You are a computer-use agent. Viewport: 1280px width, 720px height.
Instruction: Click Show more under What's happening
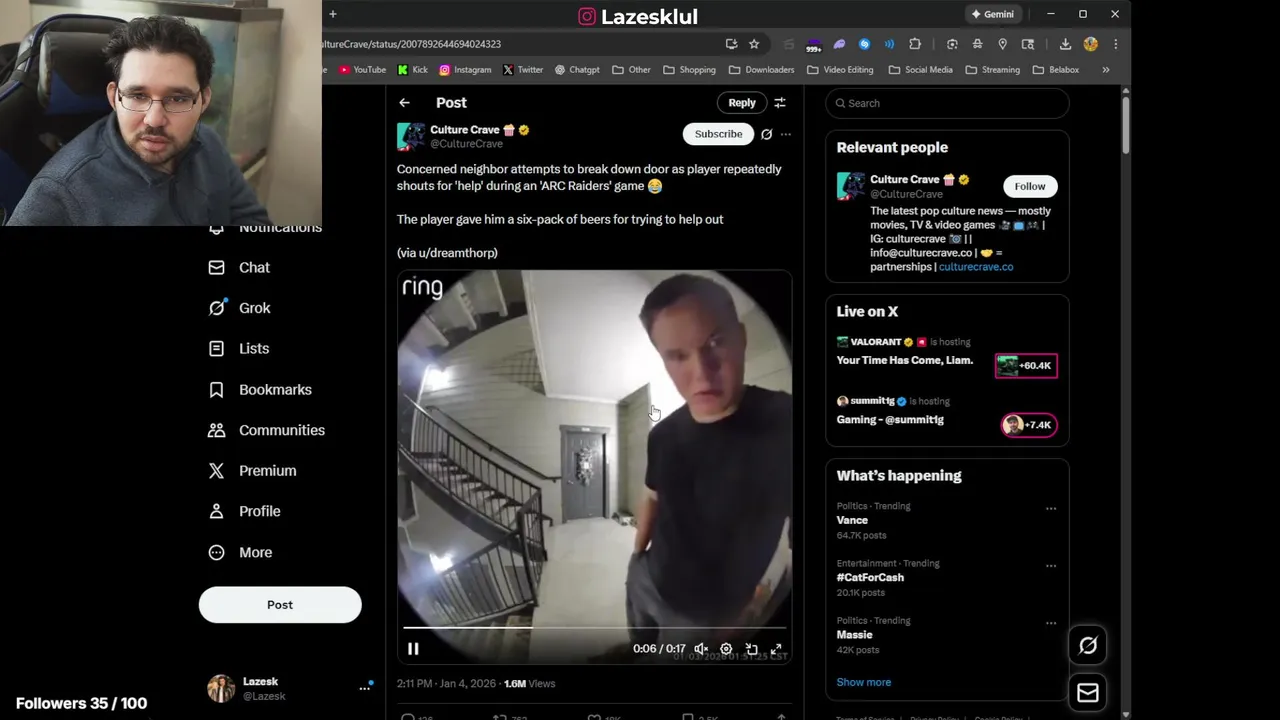click(x=864, y=682)
